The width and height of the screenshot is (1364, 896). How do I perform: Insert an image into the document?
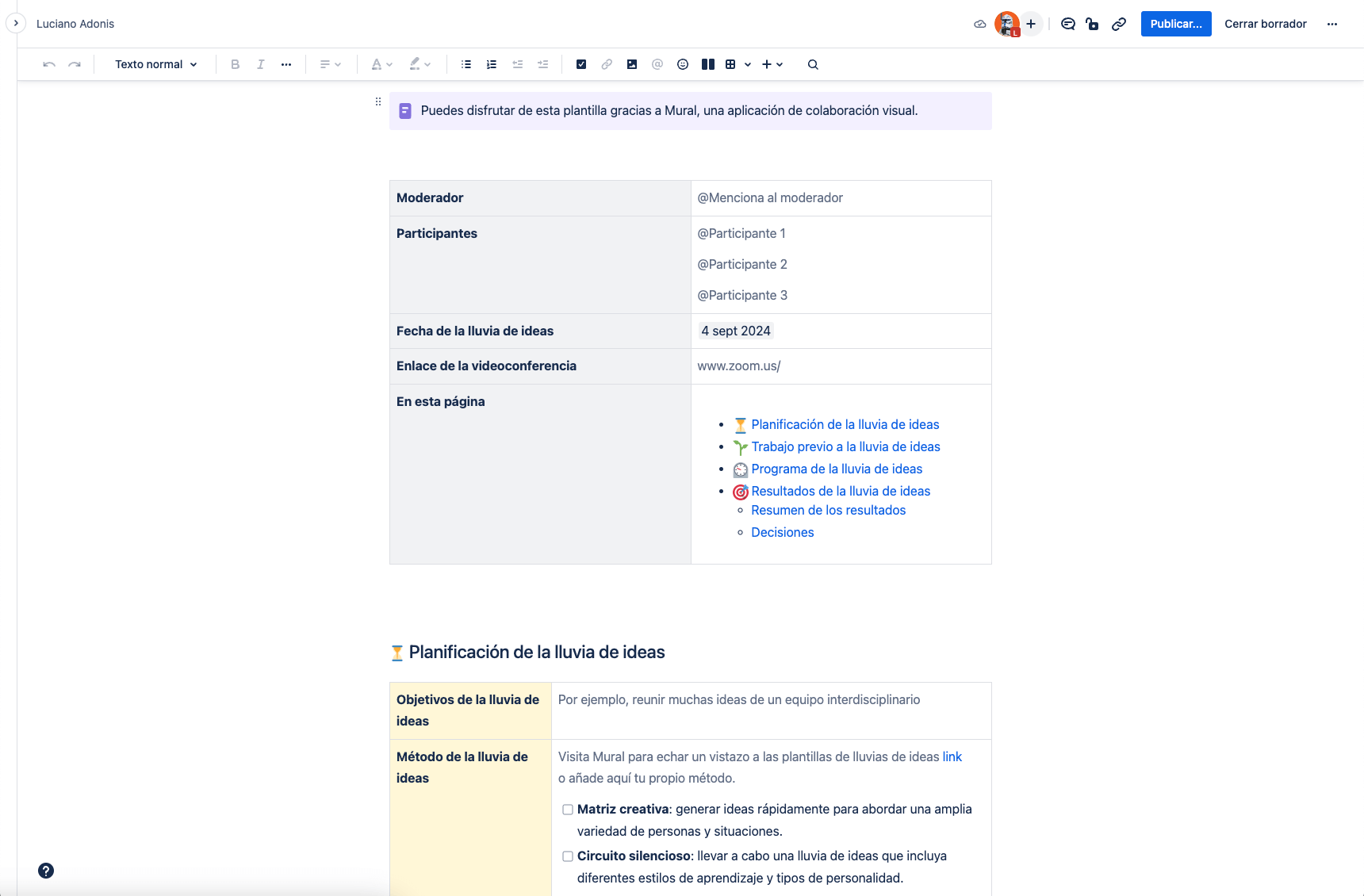click(x=632, y=64)
